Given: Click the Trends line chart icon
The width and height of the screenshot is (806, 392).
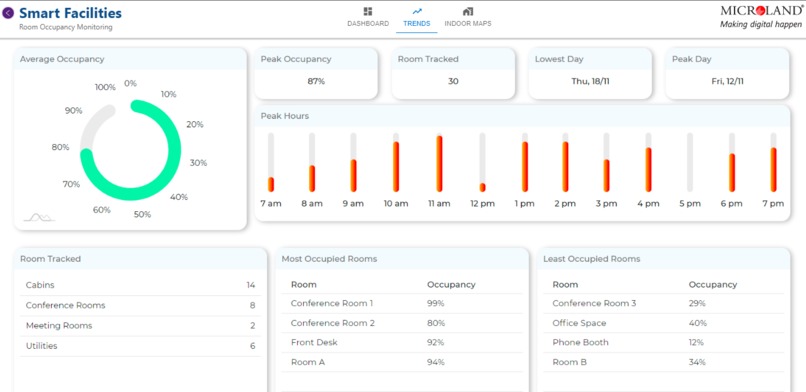Looking at the screenshot, I should tap(417, 11).
